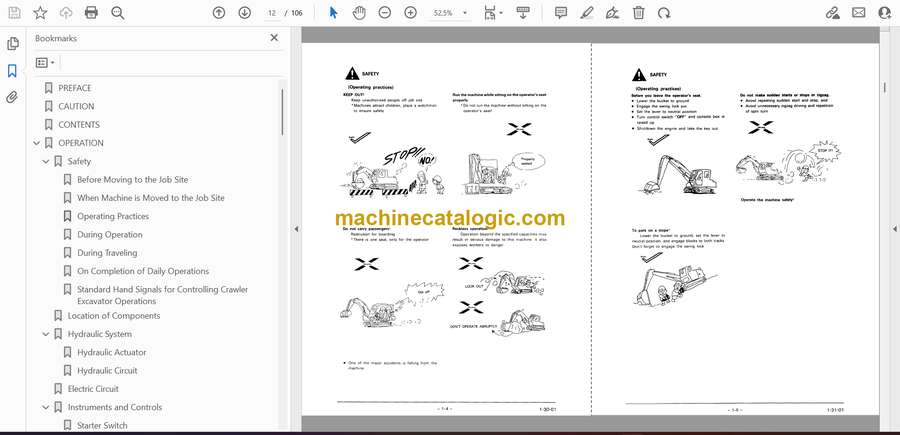Viewport: 900px width, 435px height.
Task: Open the share with others icon
Action: pos(885,13)
